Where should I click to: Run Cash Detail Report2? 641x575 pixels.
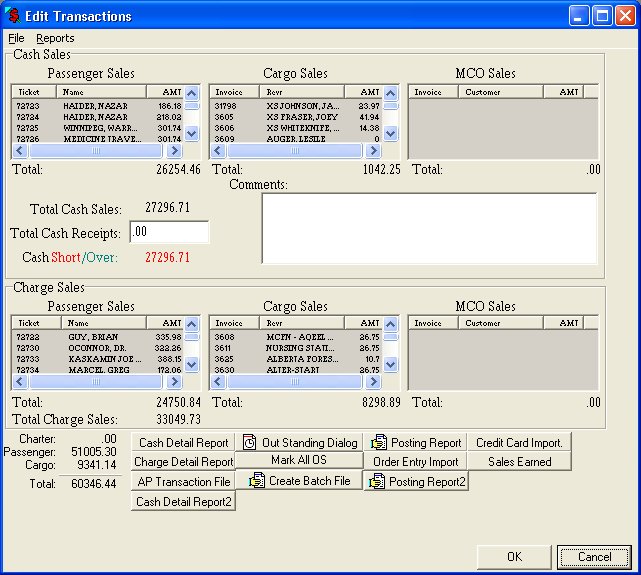click(x=183, y=501)
